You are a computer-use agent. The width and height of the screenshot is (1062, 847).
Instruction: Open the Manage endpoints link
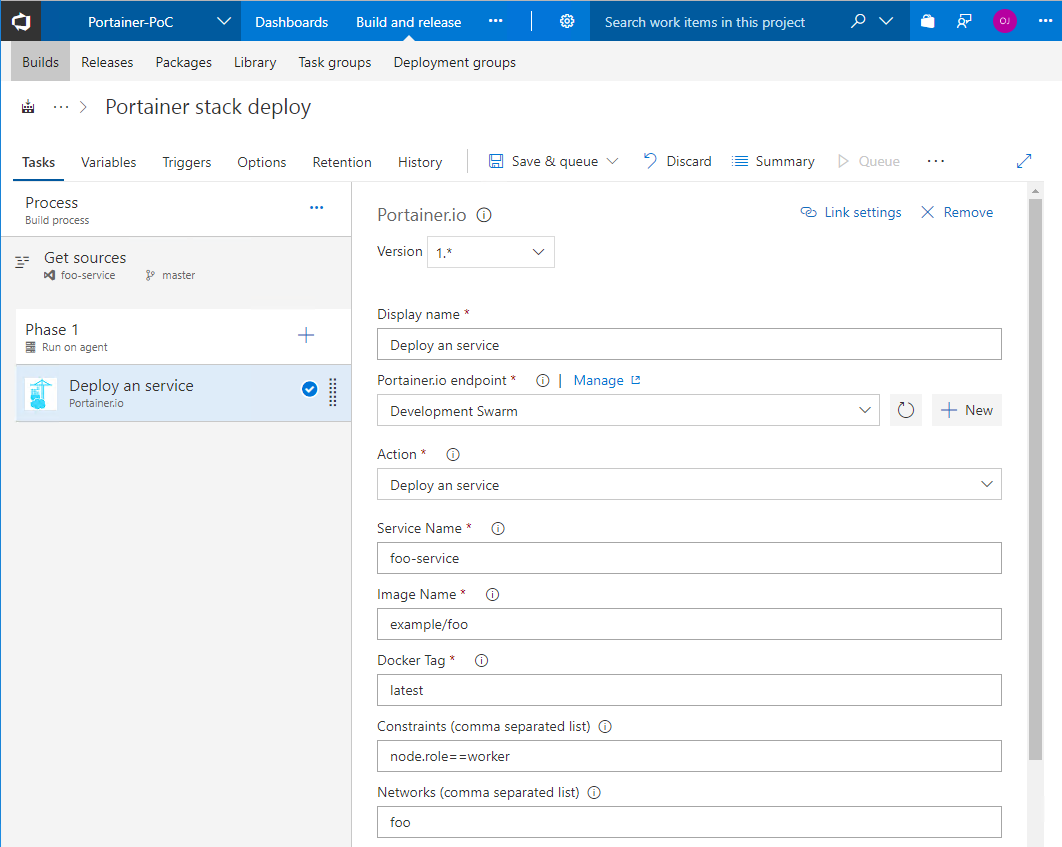point(606,381)
